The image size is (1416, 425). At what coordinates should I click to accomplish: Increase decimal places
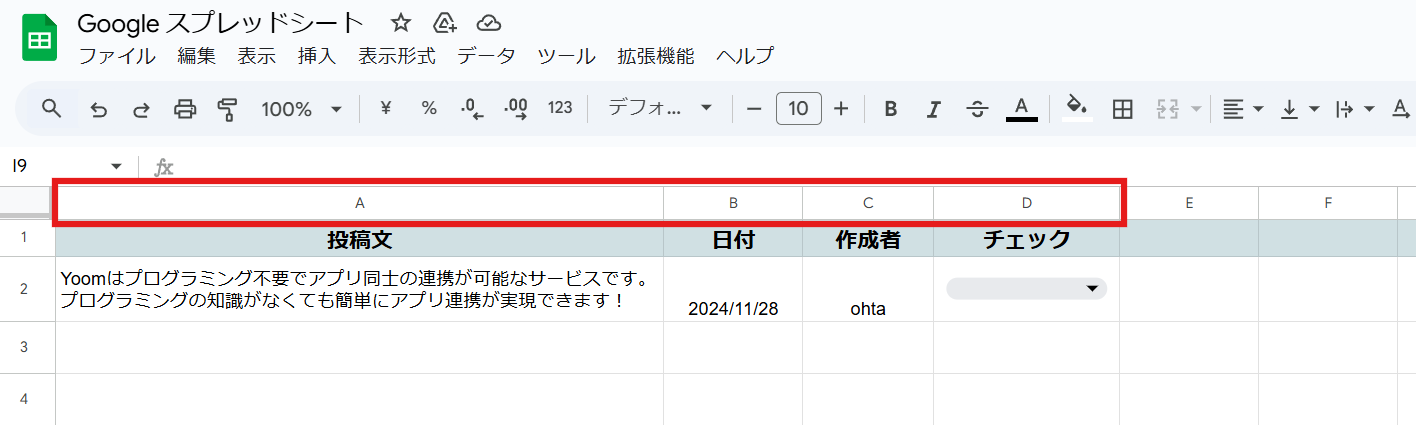516,109
